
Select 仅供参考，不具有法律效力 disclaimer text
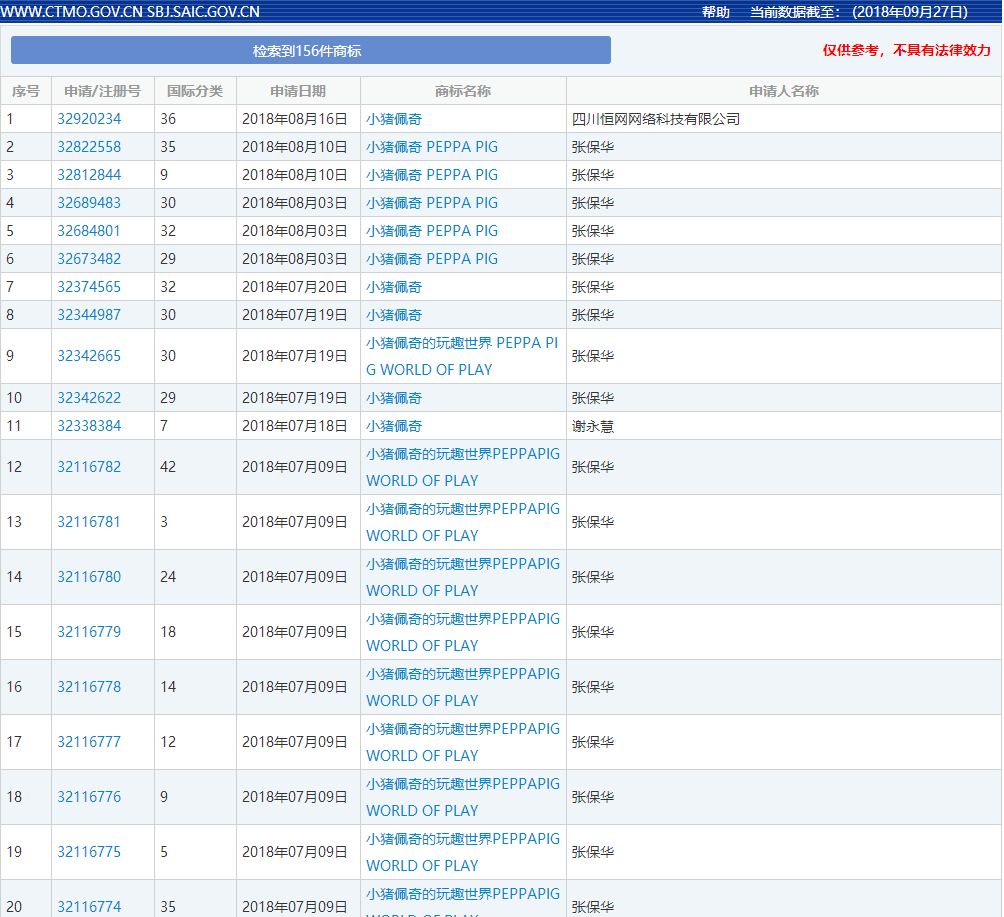pos(906,50)
